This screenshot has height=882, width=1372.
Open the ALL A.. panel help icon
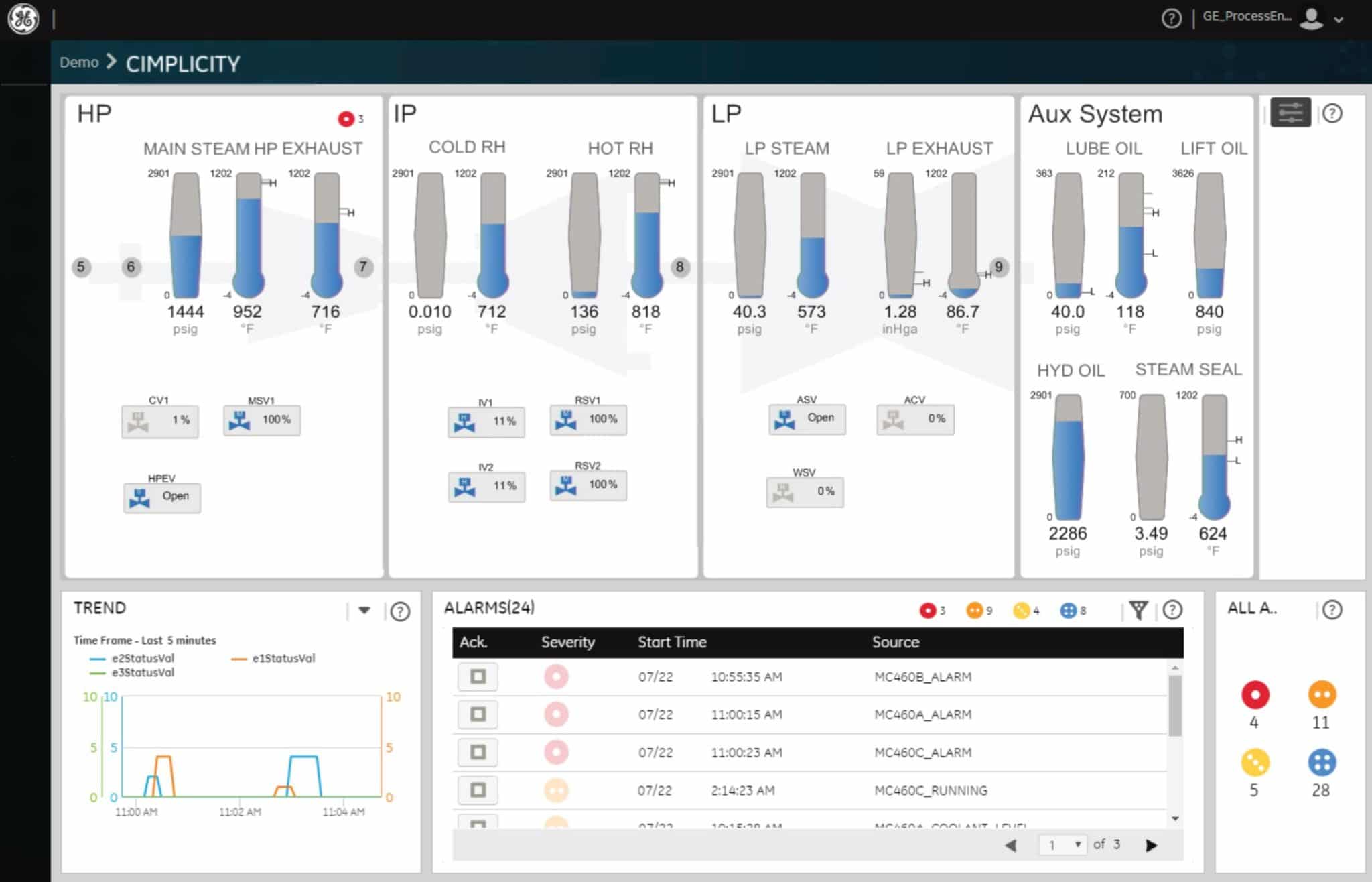[1332, 609]
